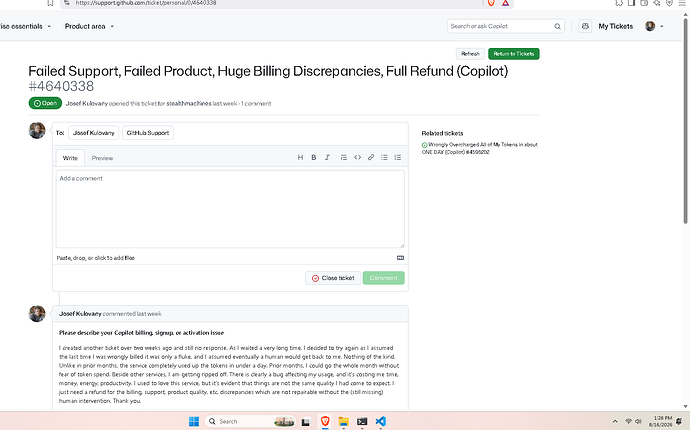
Task: Click the Brave Shields lion icon in address bar
Action: point(492,3)
